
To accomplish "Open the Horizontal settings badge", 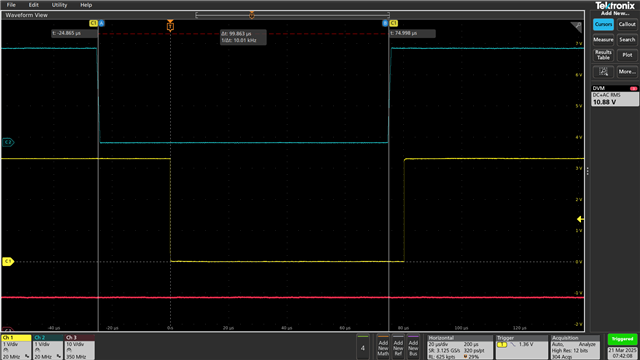I will tap(460, 347).
